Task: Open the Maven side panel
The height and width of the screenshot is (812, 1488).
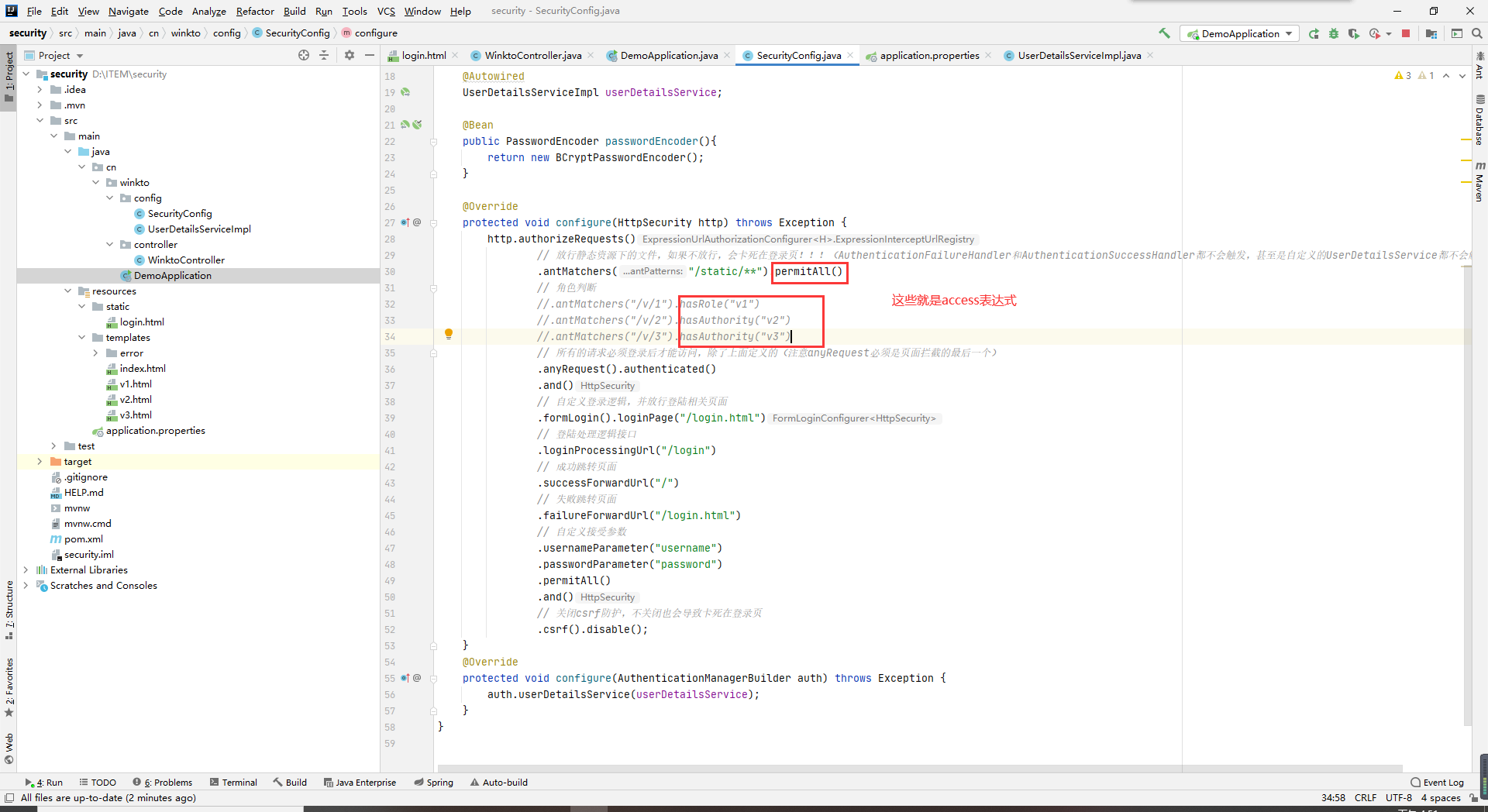Action: 1479,182
